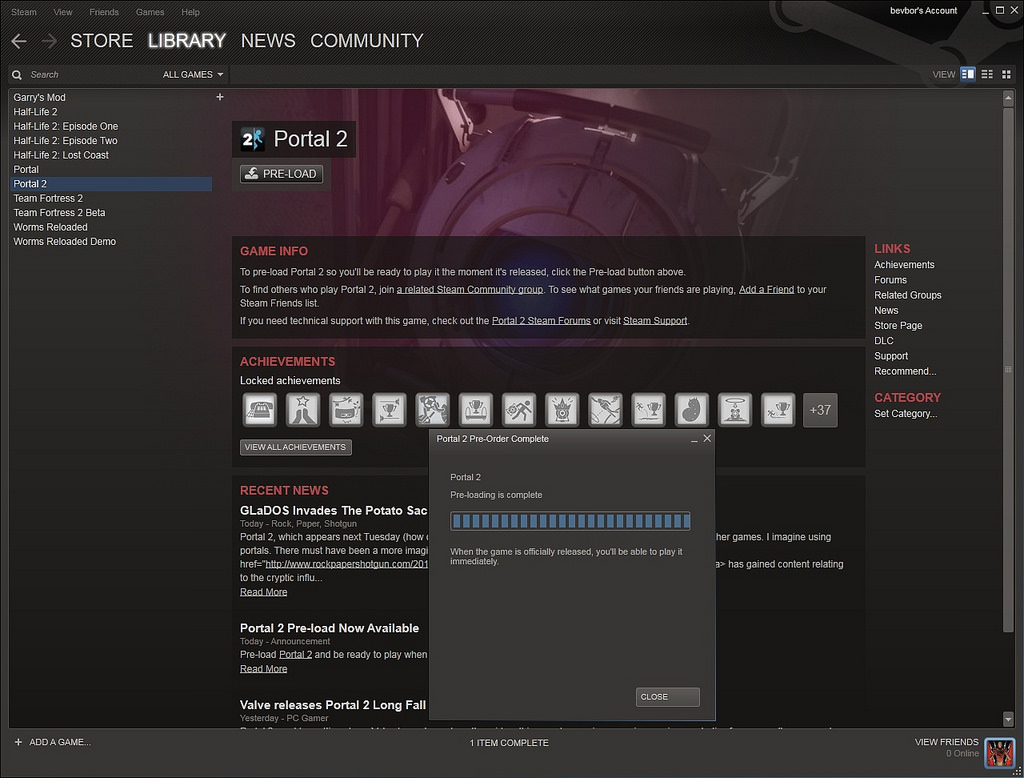Select Half-Life 2: Lost Coast
1024x778 pixels.
point(61,155)
